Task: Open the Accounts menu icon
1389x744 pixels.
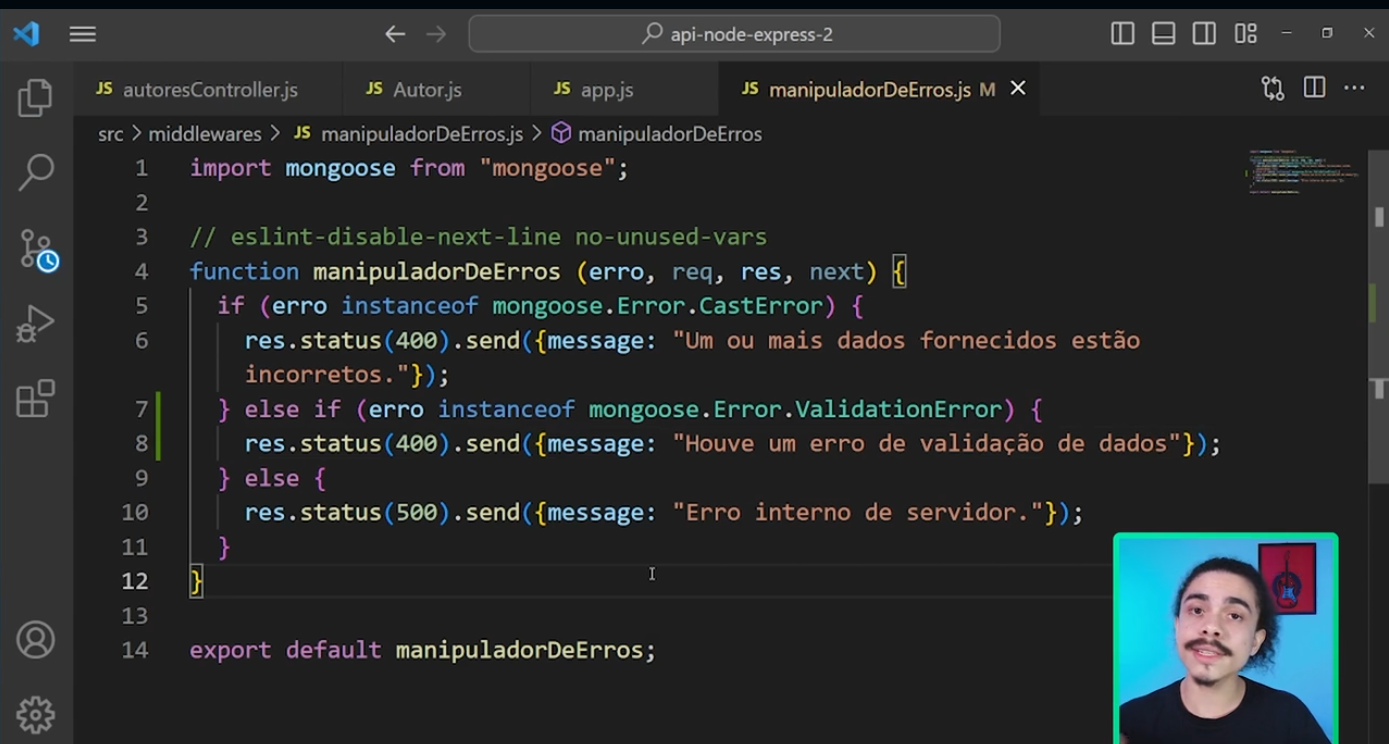Action: pyautogui.click(x=35, y=640)
